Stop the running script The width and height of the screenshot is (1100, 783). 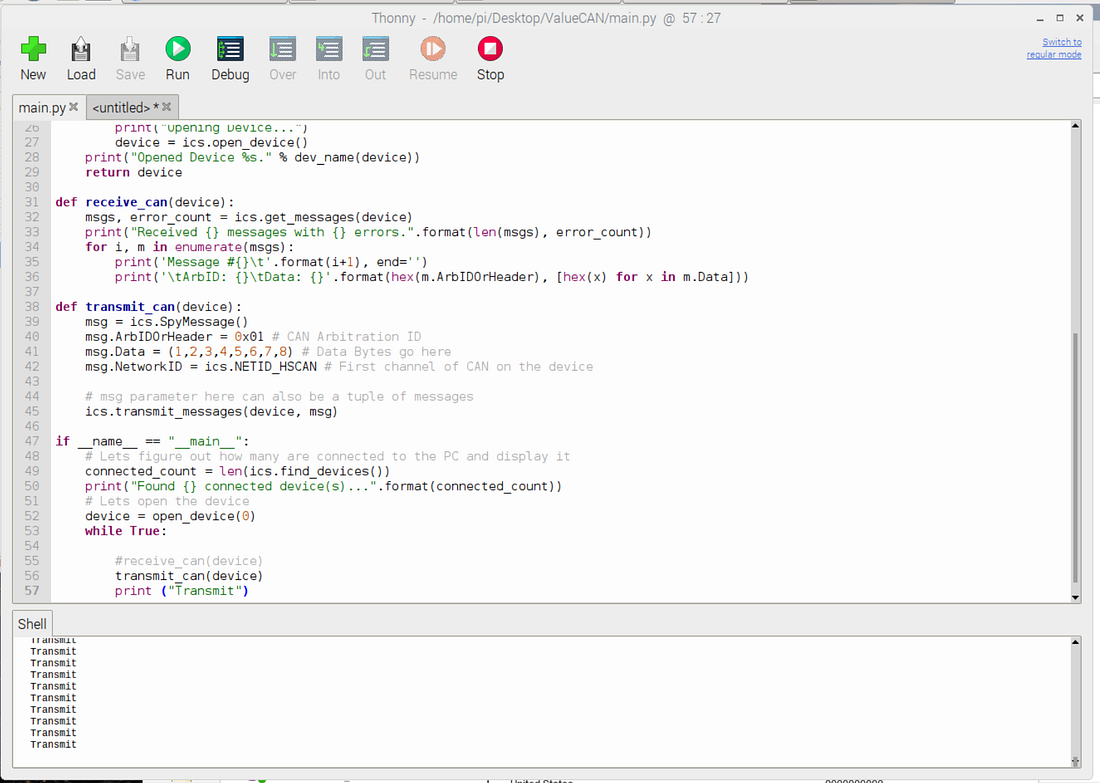click(x=490, y=48)
